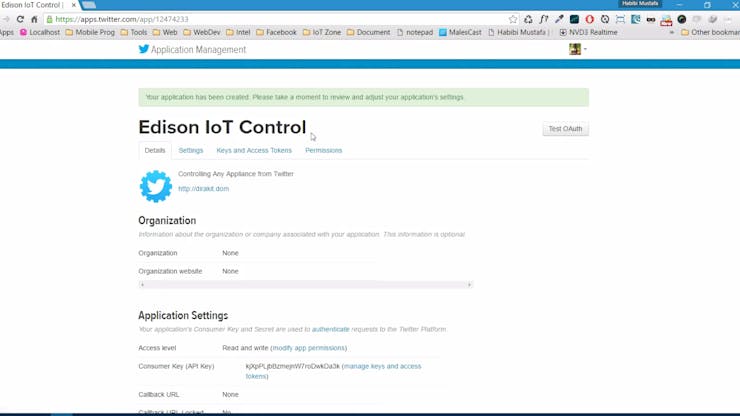Open the Web bookmark folder

coord(165,33)
